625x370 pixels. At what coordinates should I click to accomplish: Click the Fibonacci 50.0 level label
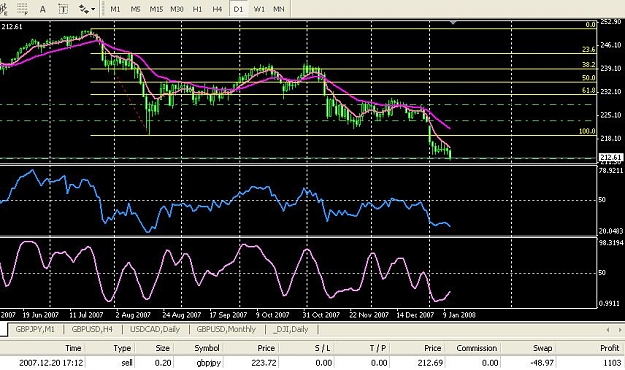coord(589,78)
